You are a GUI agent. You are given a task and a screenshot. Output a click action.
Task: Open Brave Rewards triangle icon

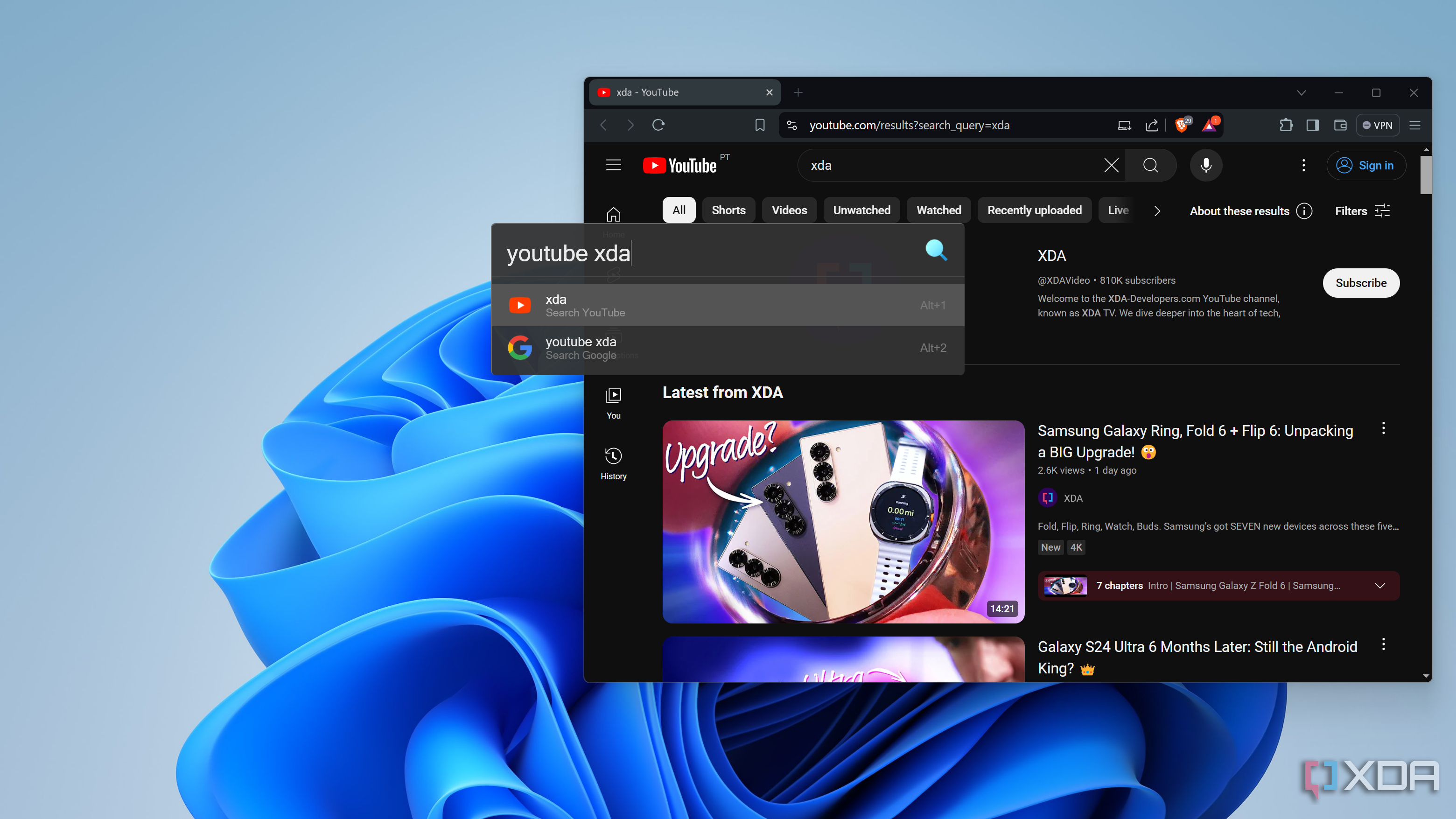pos(1210,124)
